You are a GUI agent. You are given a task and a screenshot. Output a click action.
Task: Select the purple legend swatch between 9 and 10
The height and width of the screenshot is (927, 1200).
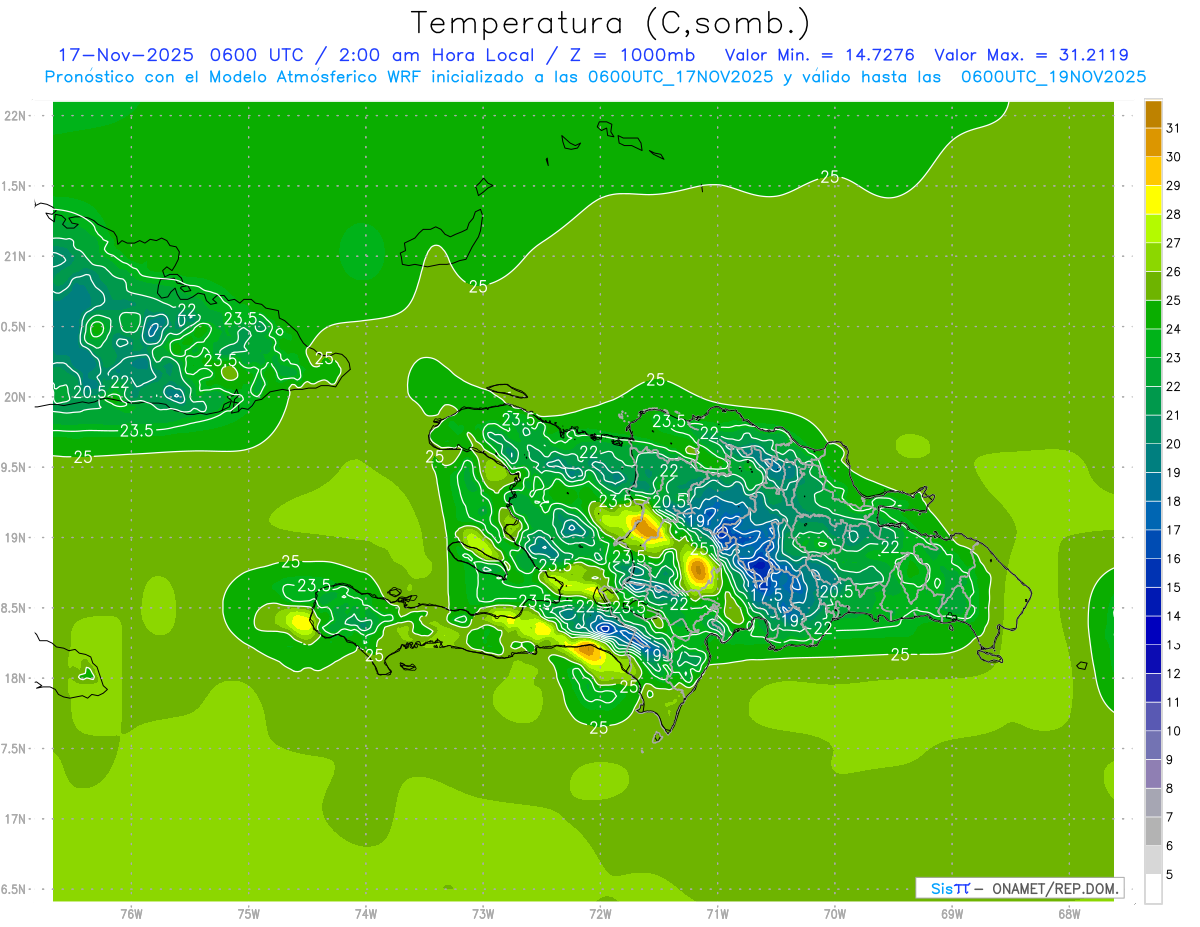coord(1153,746)
